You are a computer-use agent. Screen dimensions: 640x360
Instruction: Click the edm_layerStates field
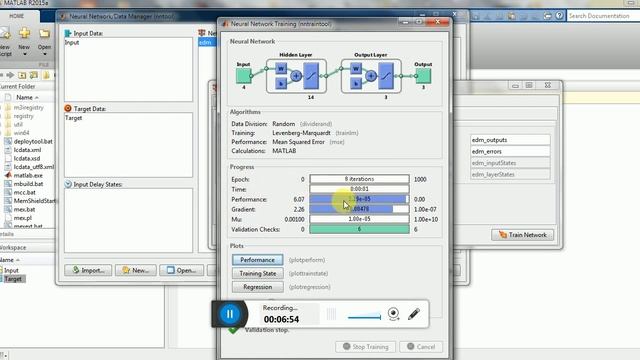point(510,174)
